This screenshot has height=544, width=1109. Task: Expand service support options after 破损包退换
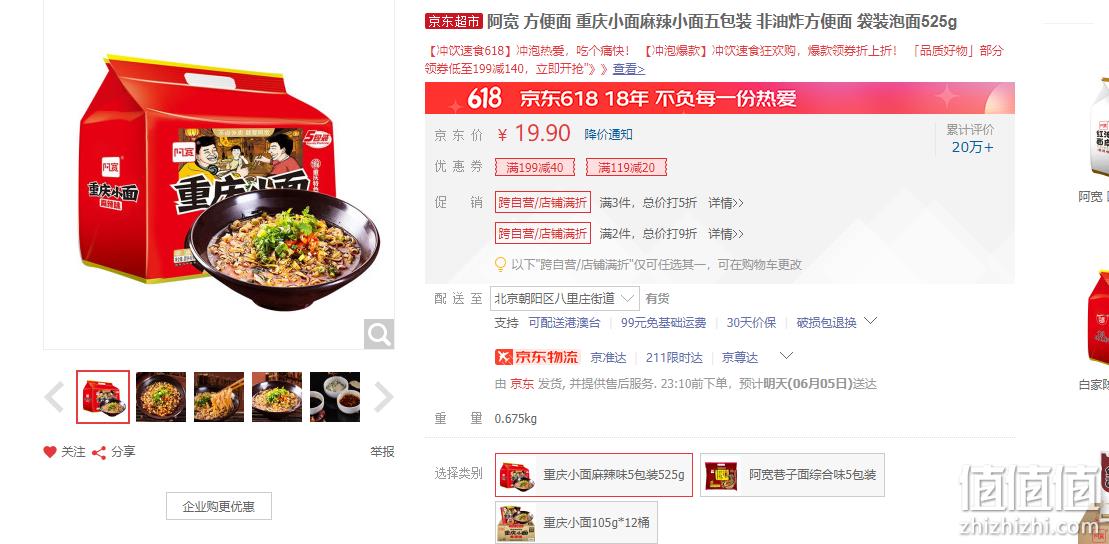[871, 321]
